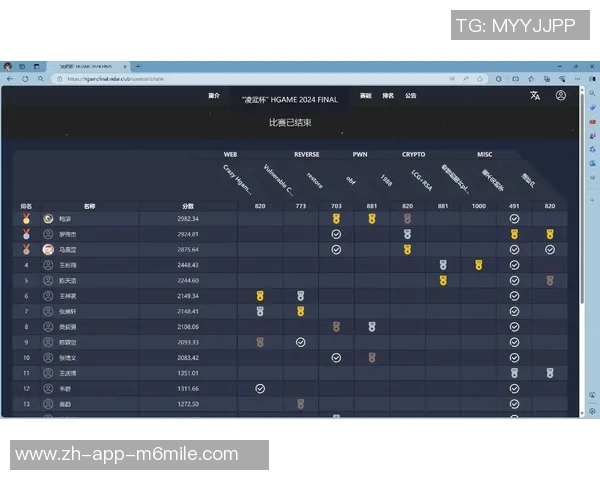Open the 赛题 navigation item
This screenshot has width=600, height=480.
pos(366,96)
